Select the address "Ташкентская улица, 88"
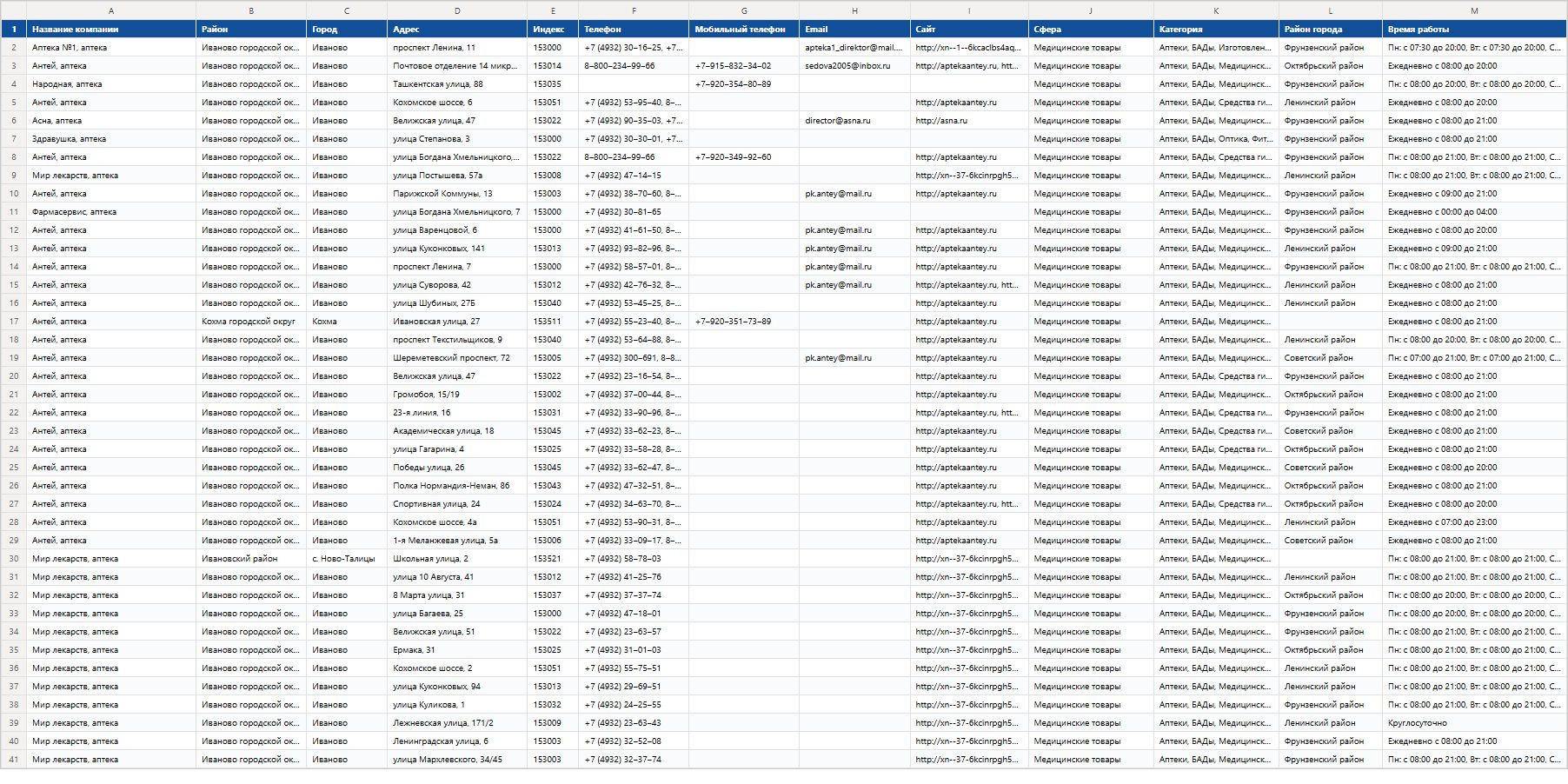Screen dimensions: 1568x784 coord(457,84)
